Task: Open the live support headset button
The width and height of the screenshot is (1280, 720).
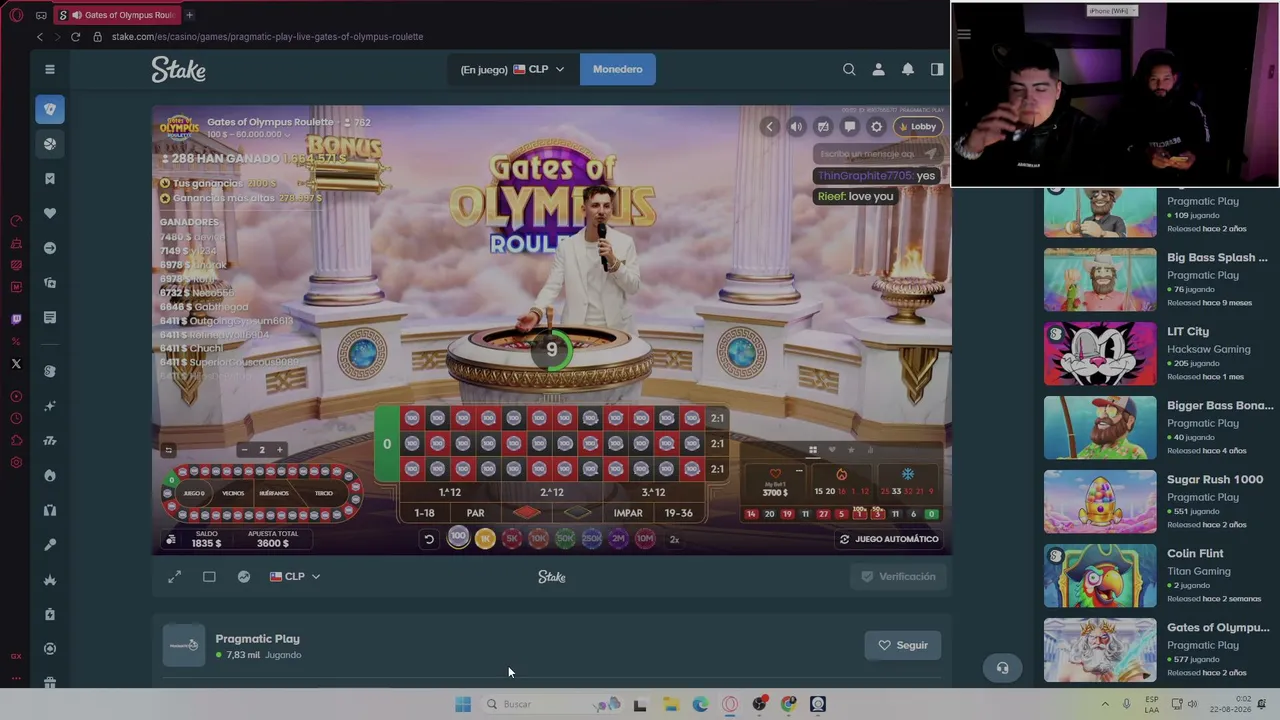Action: 1002,668
